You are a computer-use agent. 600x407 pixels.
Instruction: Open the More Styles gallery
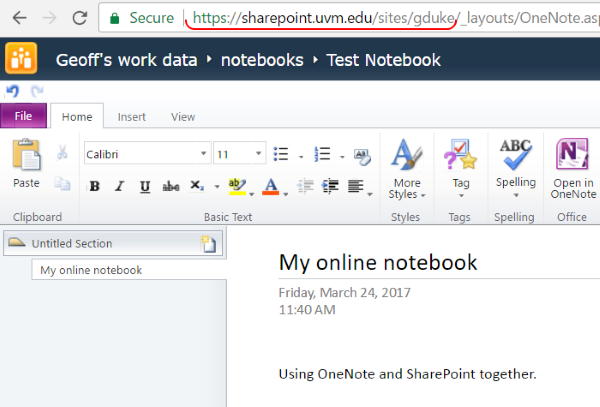[407, 169]
